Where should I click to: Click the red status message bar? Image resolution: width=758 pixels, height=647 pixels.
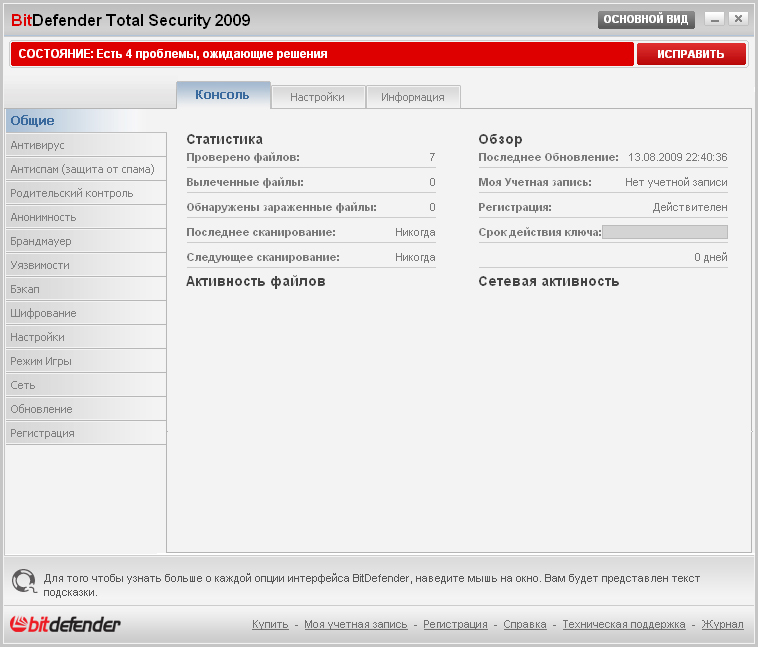pos(322,54)
